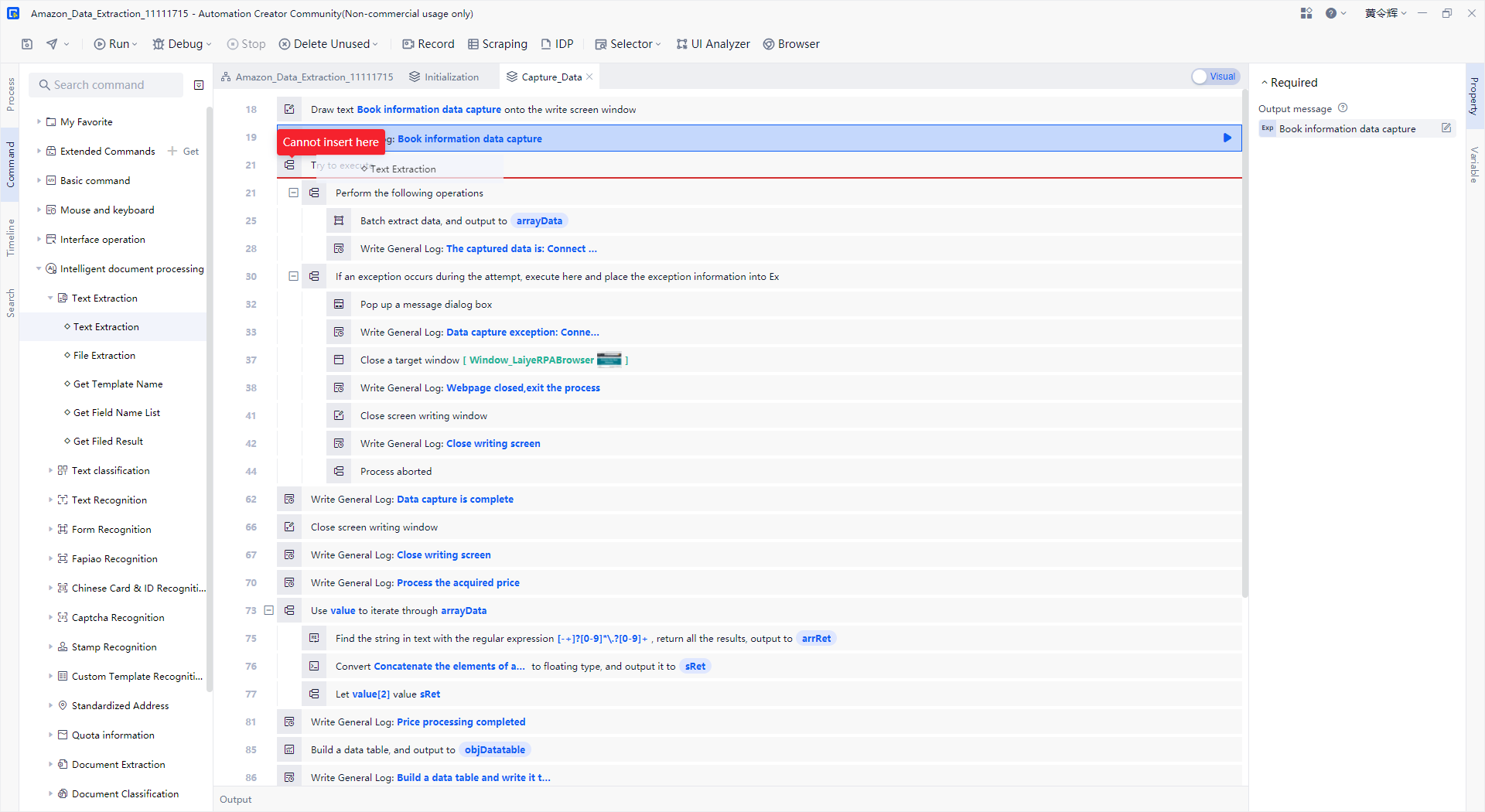Launch the UI Analyzer tool
This screenshot has width=1485, height=812.
[712, 44]
